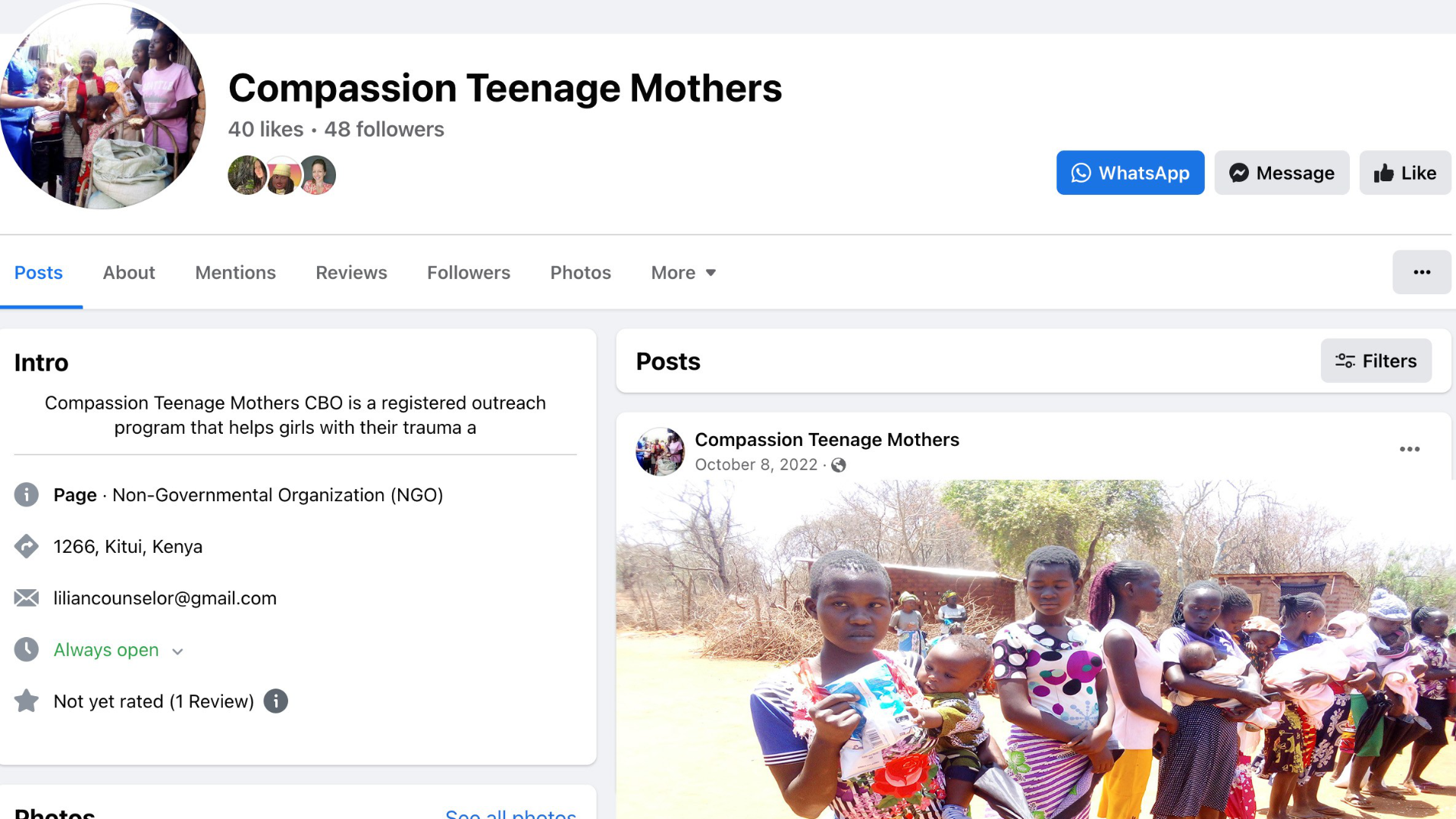Screen dimensions: 1456x819
Task: Expand the Always open hours chevron
Action: (x=177, y=651)
